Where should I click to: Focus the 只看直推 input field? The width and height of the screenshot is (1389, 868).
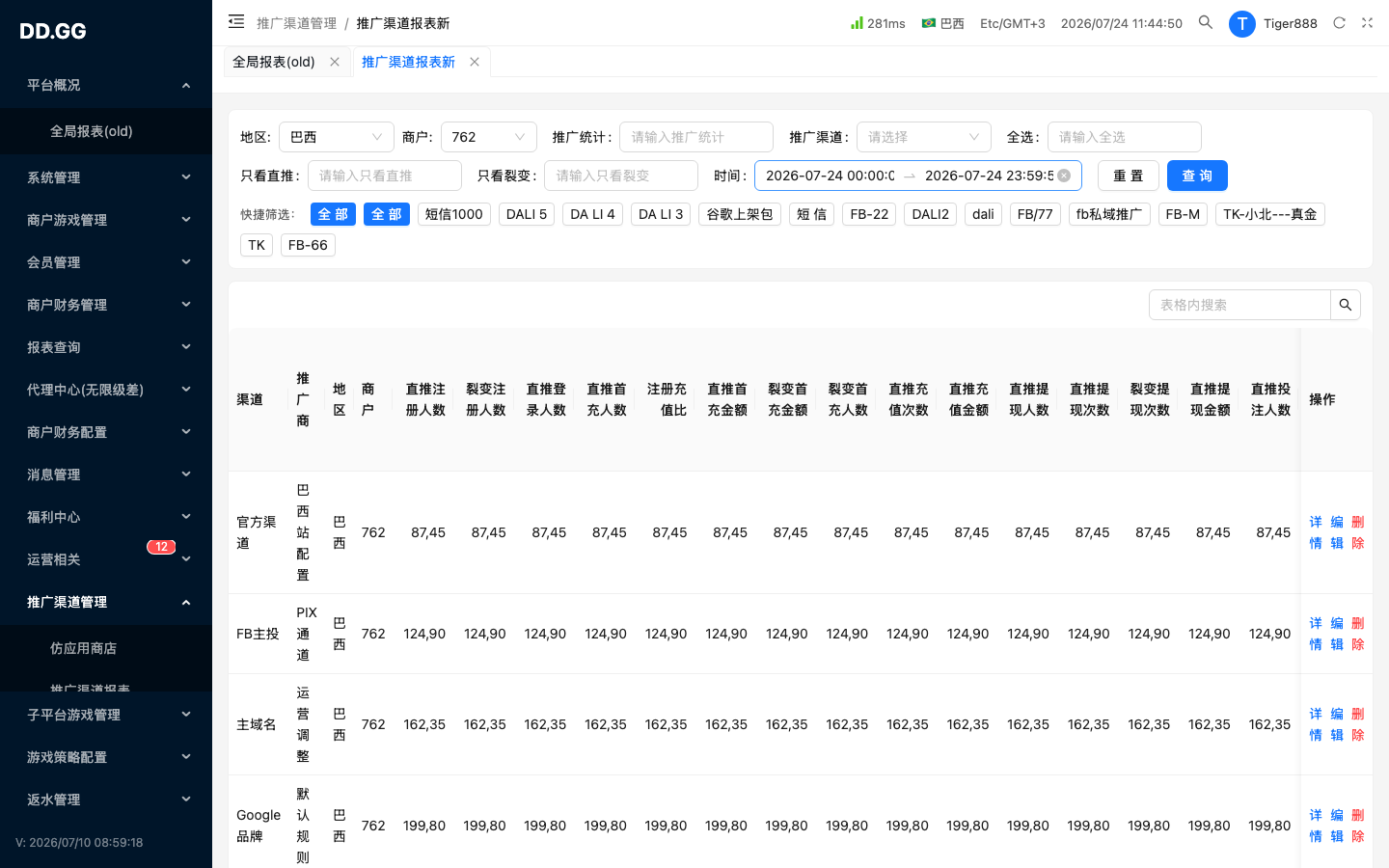385,176
